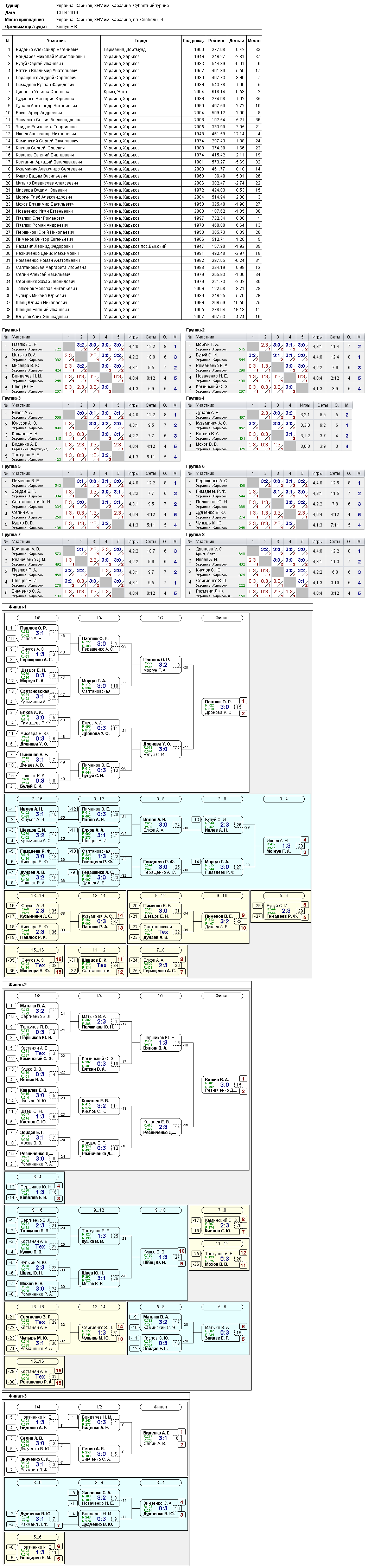Click the Группа-6 heading
This screenshot has width=368, height=1568.
point(196,466)
